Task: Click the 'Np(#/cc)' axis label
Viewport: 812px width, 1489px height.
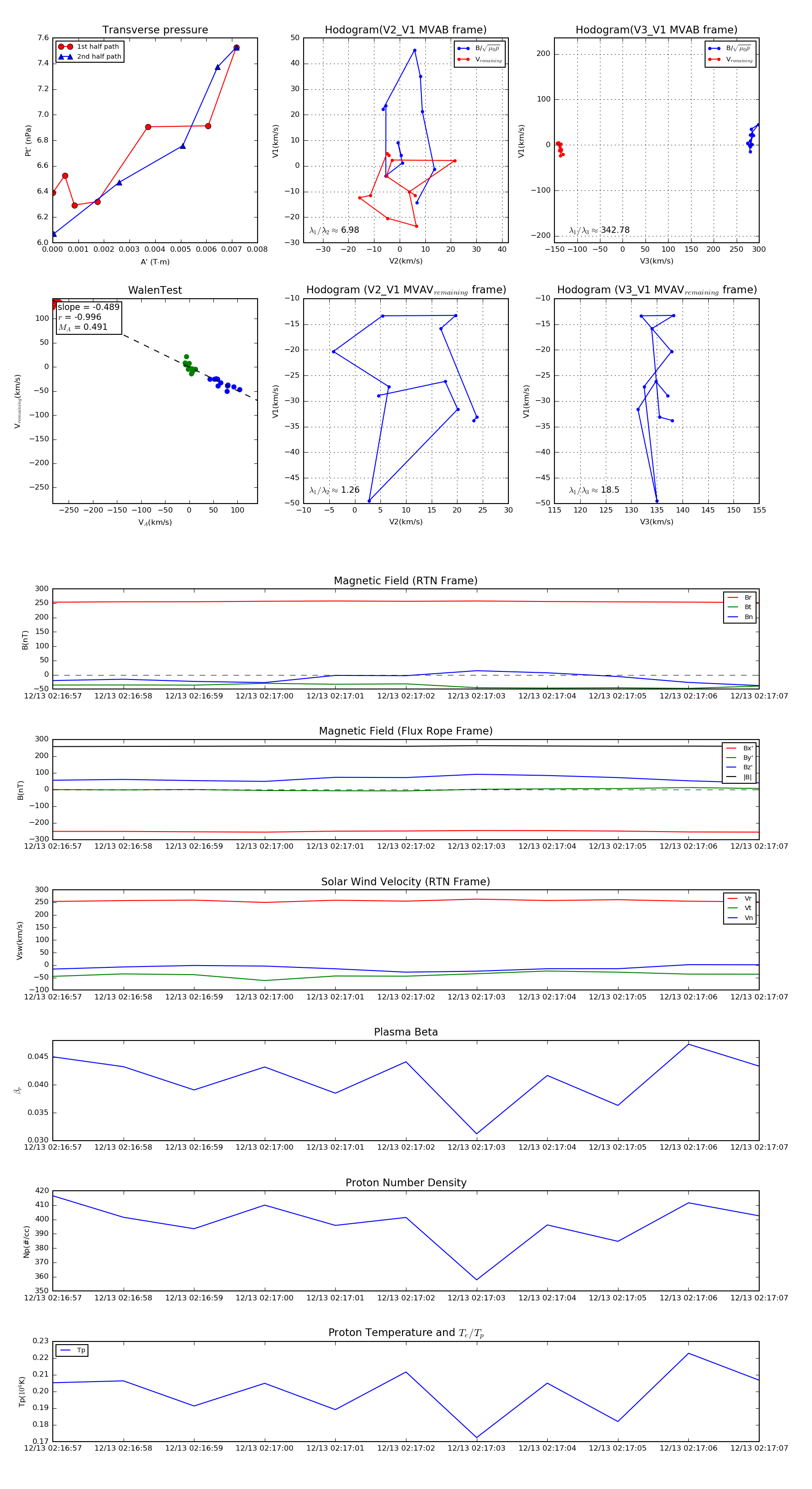Action: tap(26, 1242)
